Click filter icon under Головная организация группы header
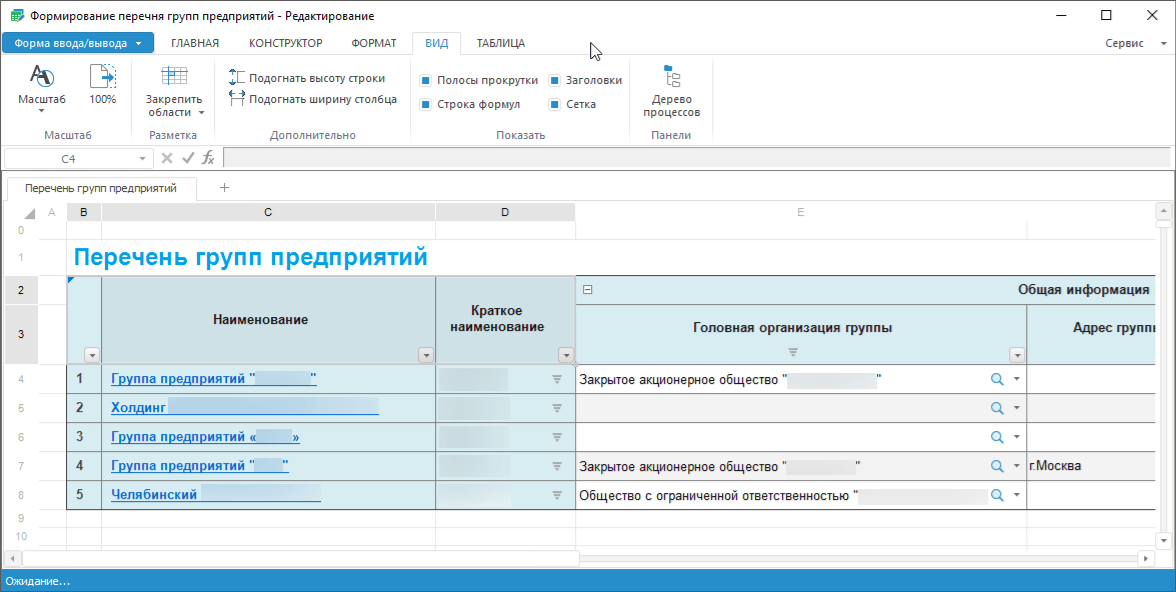 coord(793,352)
